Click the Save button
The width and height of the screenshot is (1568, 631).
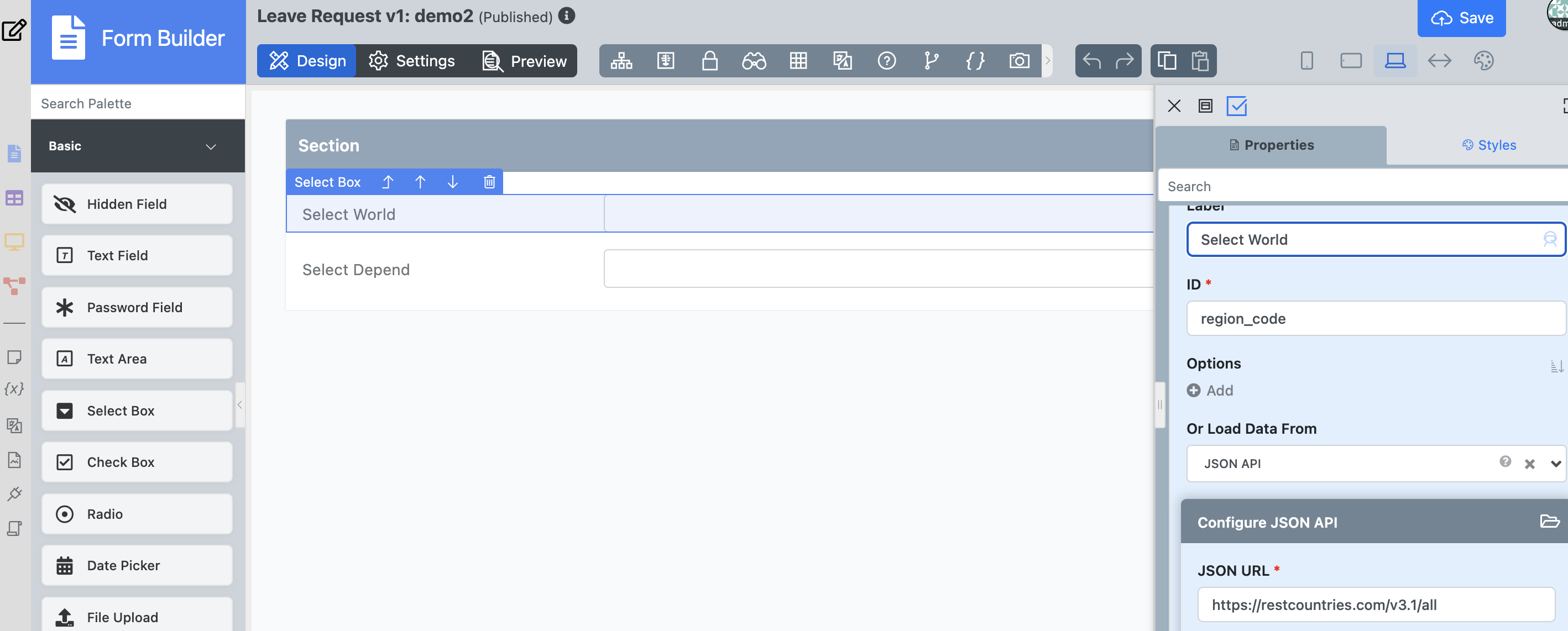1461,18
